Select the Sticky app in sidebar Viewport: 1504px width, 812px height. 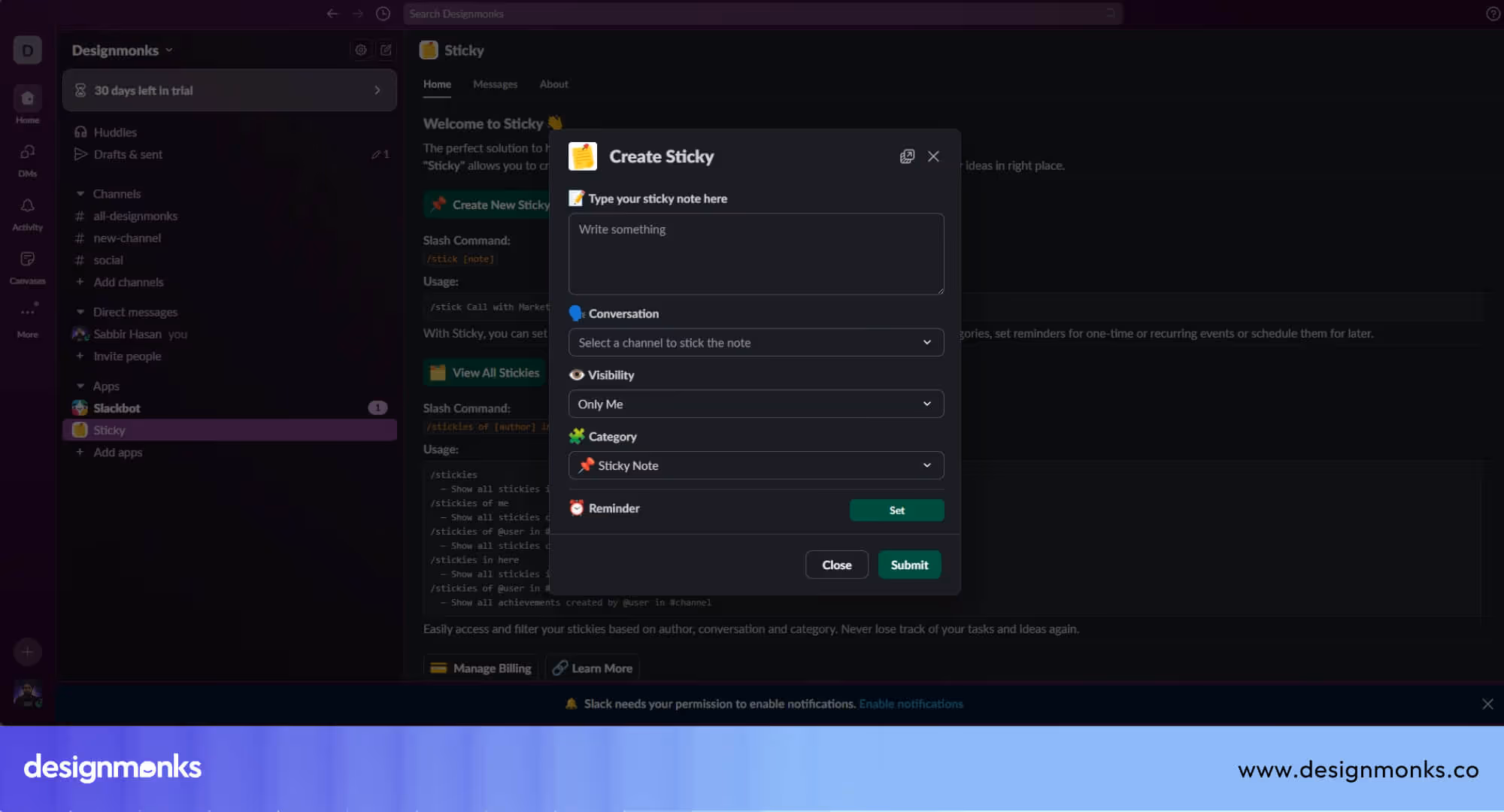point(229,430)
